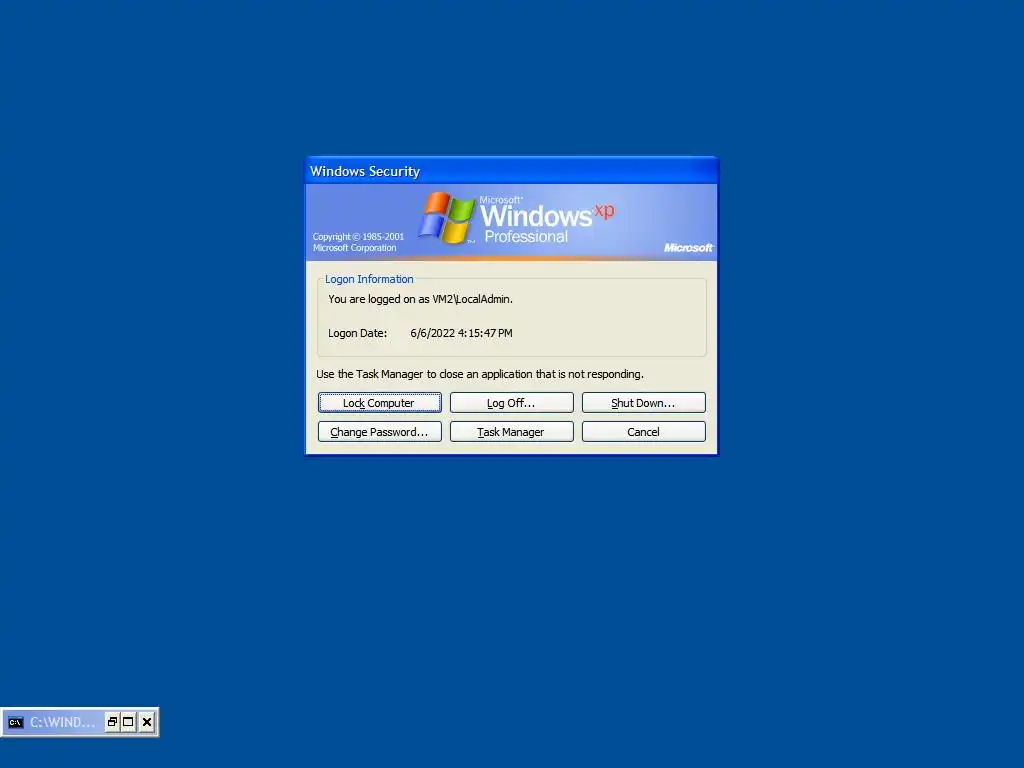This screenshot has height=768, width=1024.
Task: Choose Log Off... in Windows Security
Action: coord(511,403)
